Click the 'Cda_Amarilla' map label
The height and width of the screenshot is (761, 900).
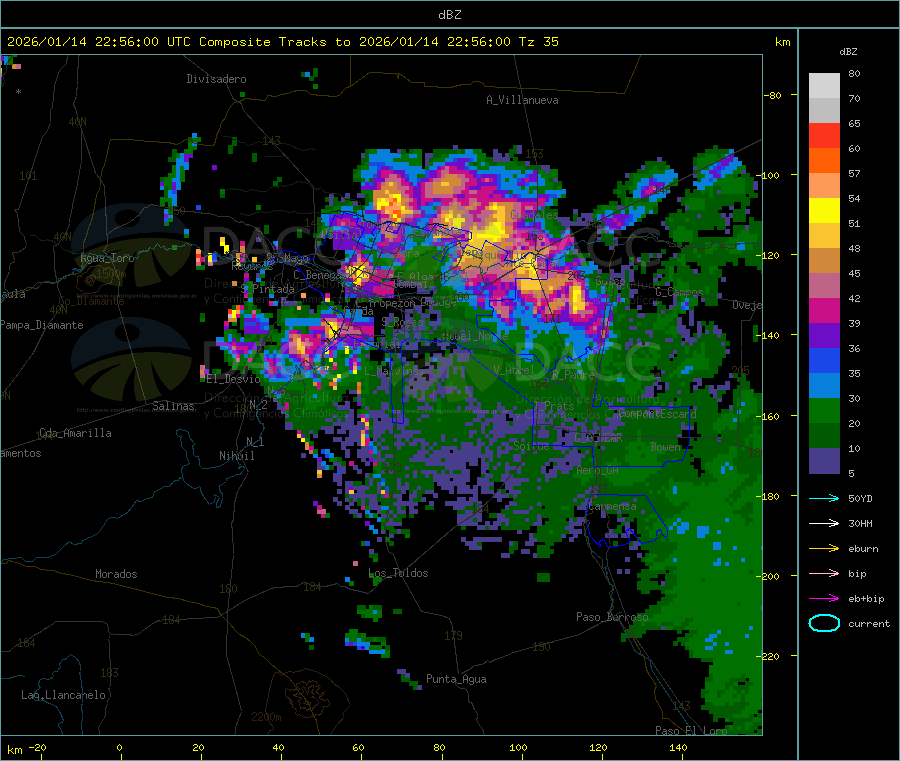tap(75, 433)
